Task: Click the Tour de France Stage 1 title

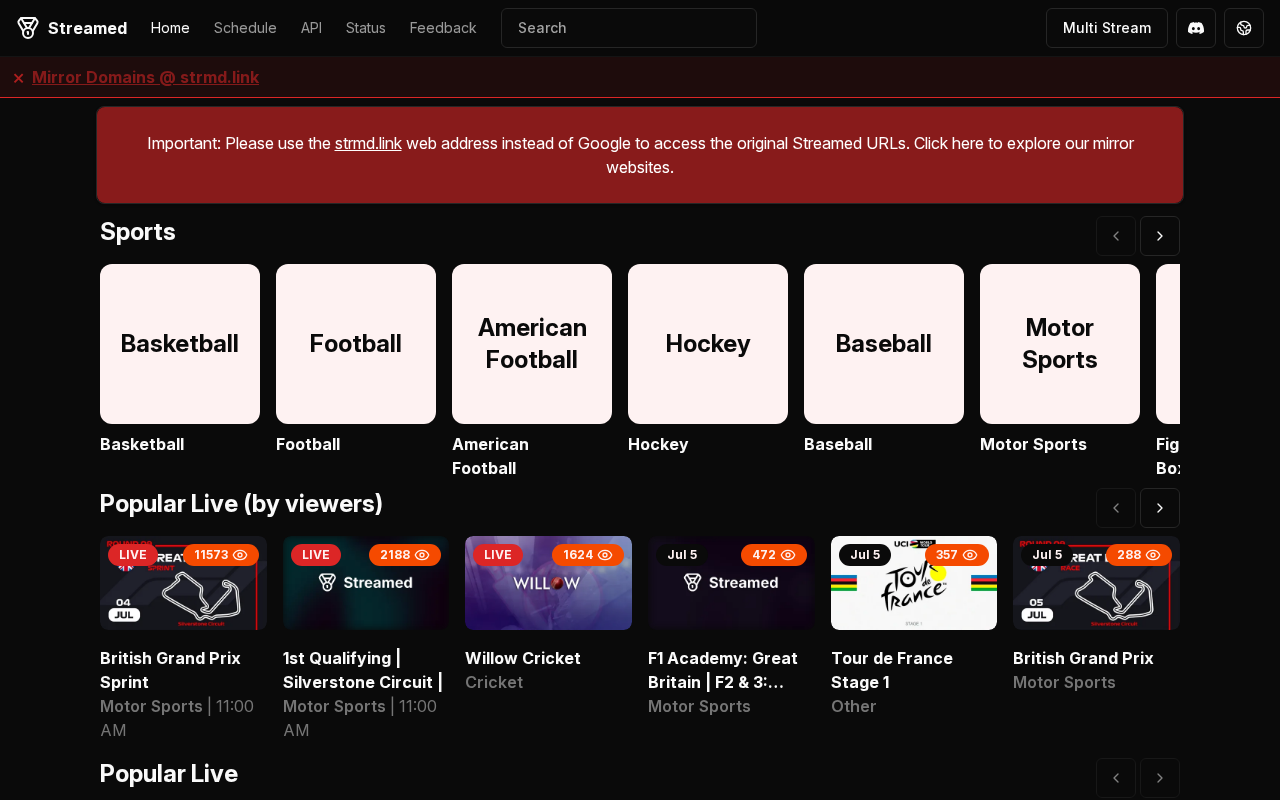Action: [892, 670]
